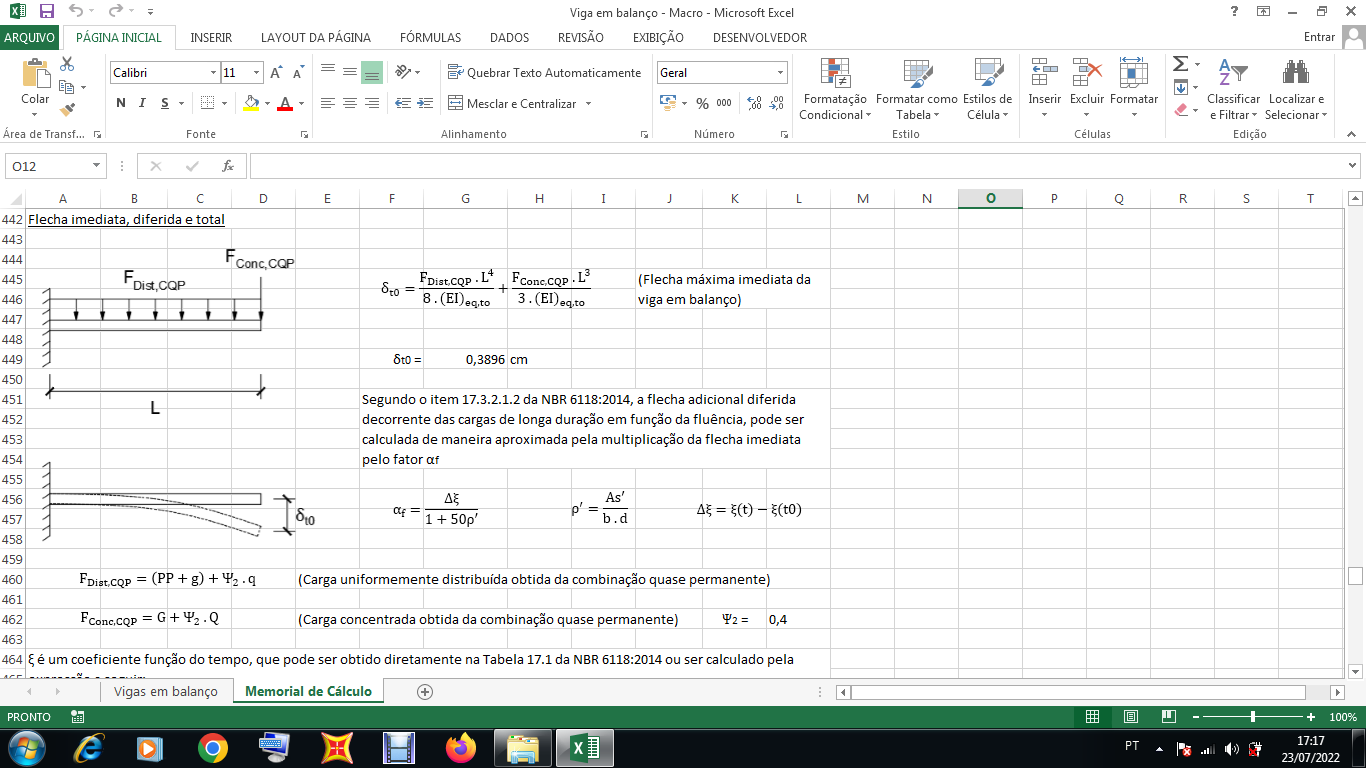Increase decimal places
Viewport: 1366px width, 768px height.
click(754, 103)
